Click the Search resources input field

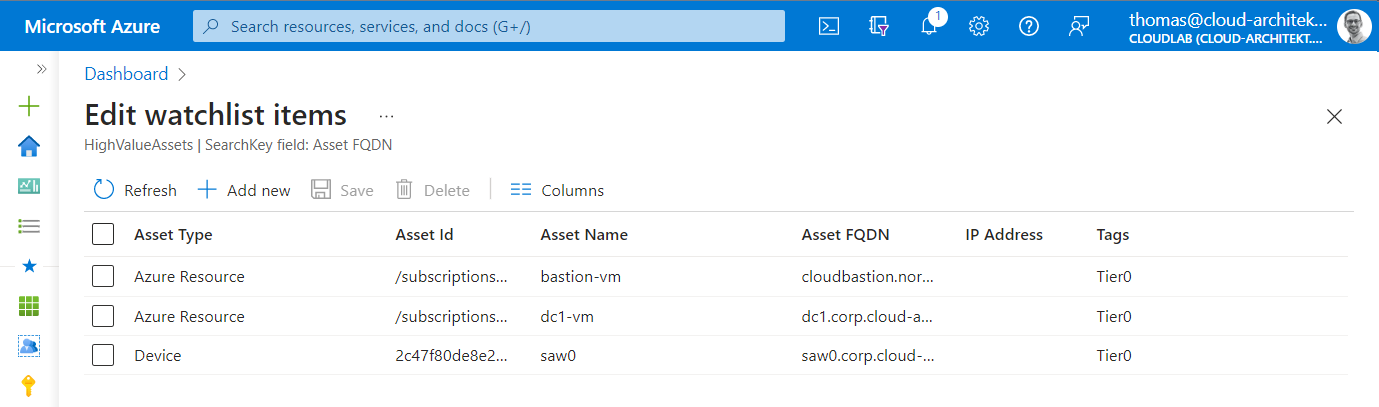(489, 27)
